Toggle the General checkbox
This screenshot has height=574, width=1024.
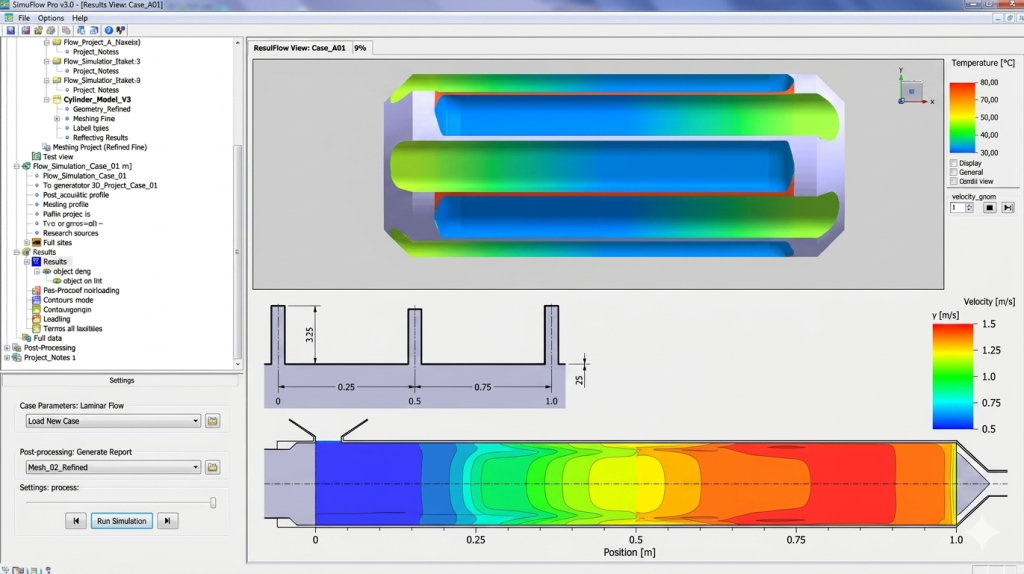point(953,172)
